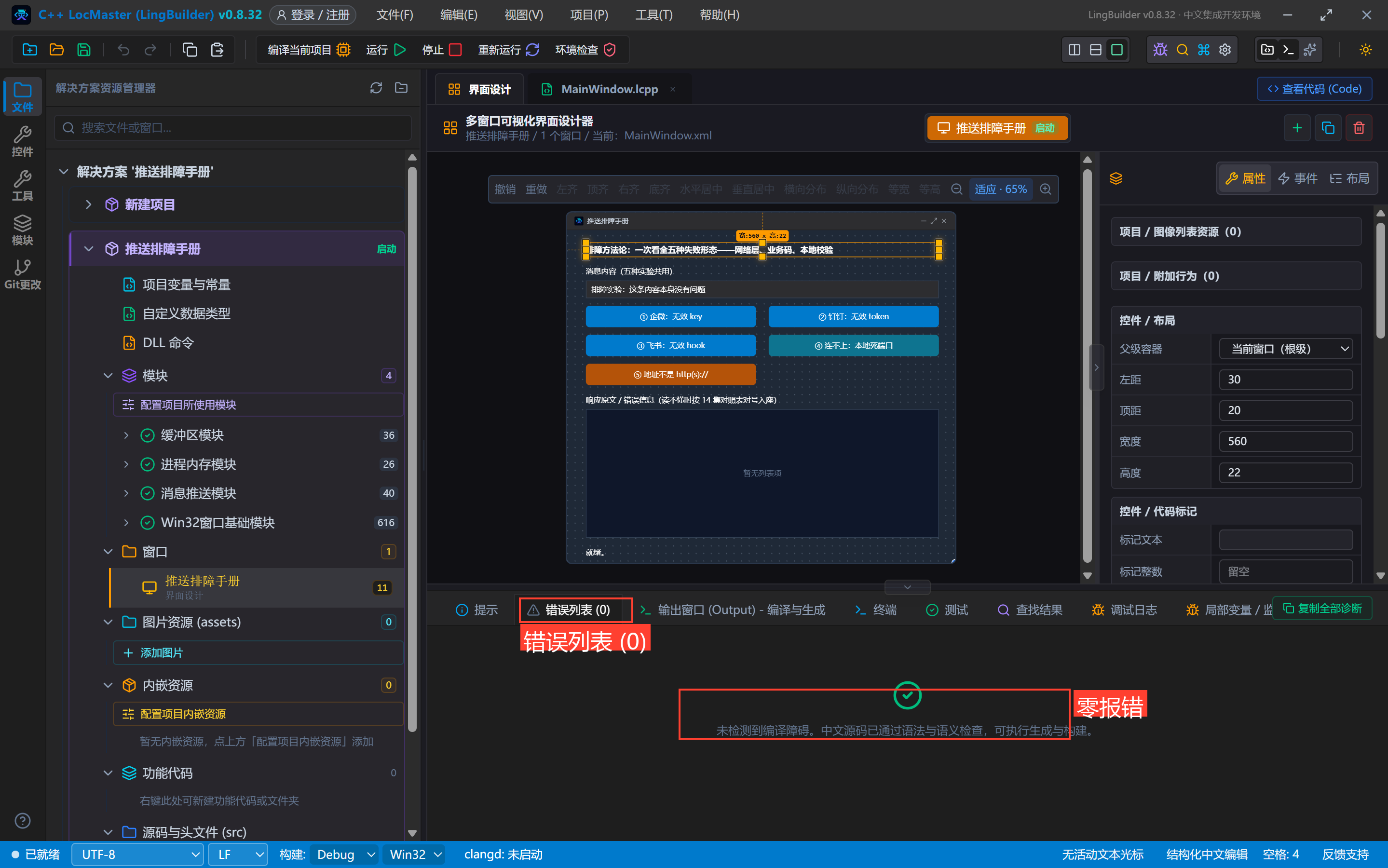Click the redo arrow icon
The height and width of the screenshot is (868, 1388).
pyautogui.click(x=150, y=49)
